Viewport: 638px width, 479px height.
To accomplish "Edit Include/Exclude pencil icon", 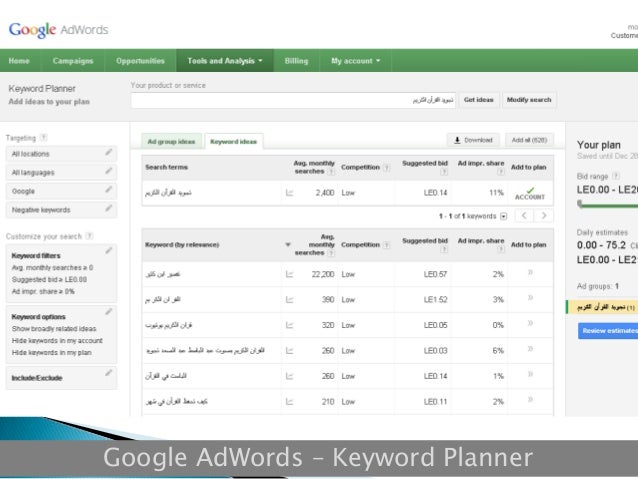I will [x=109, y=373].
